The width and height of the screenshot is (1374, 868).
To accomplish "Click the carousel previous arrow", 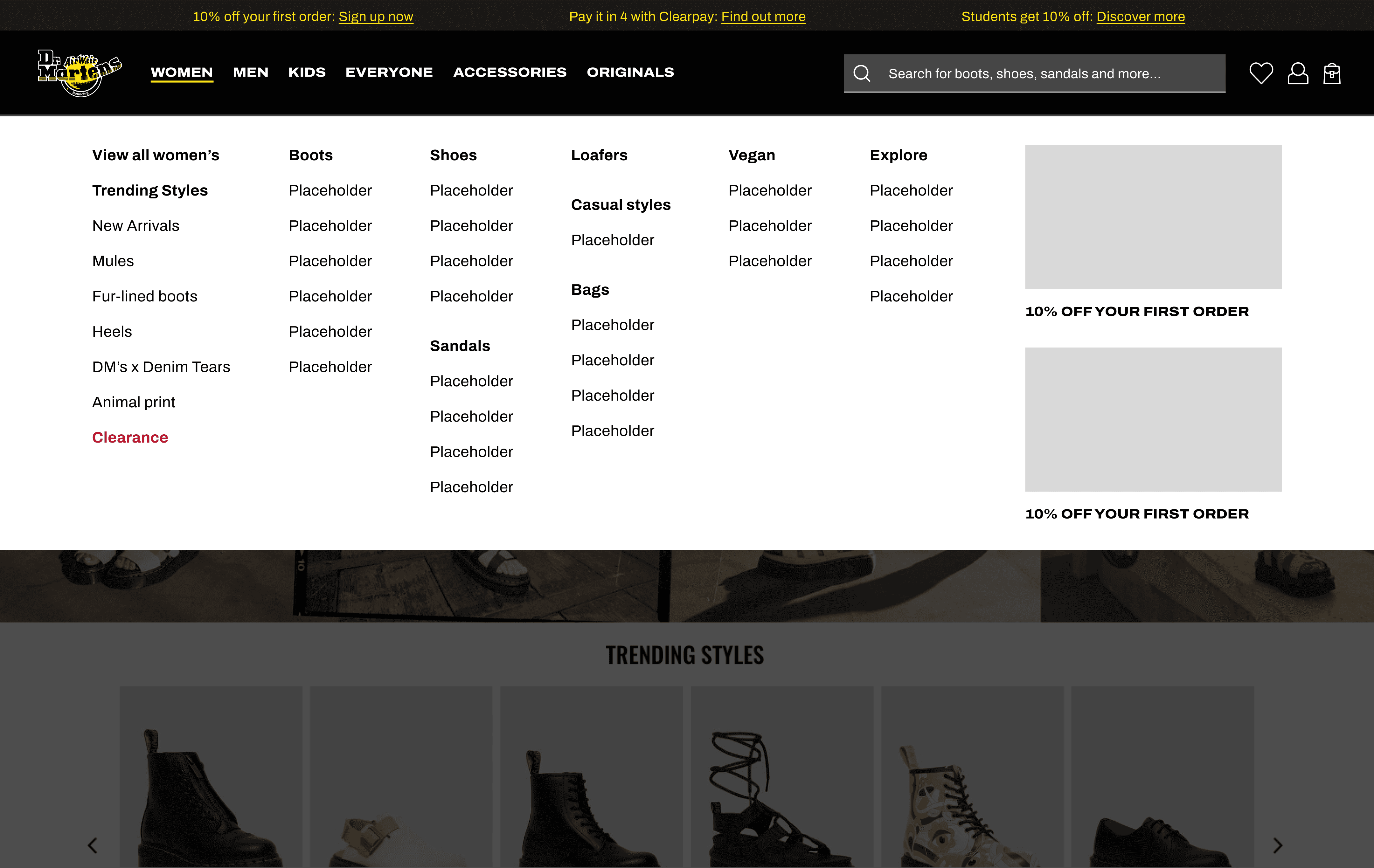I will (x=93, y=845).
